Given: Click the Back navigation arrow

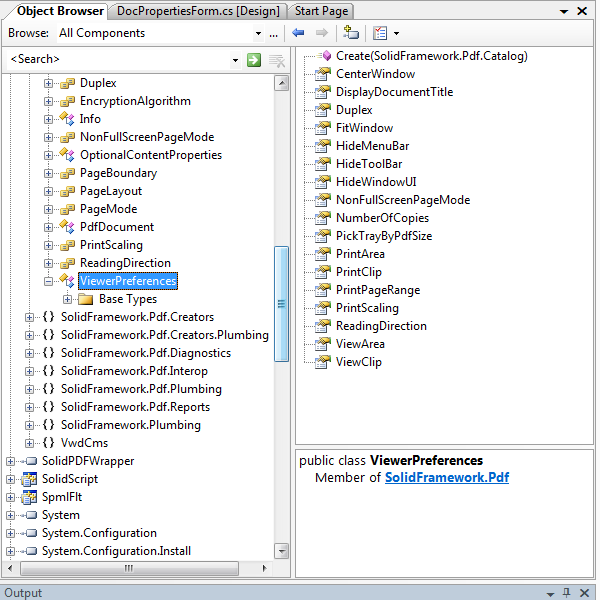Looking at the screenshot, I should click(x=298, y=33).
